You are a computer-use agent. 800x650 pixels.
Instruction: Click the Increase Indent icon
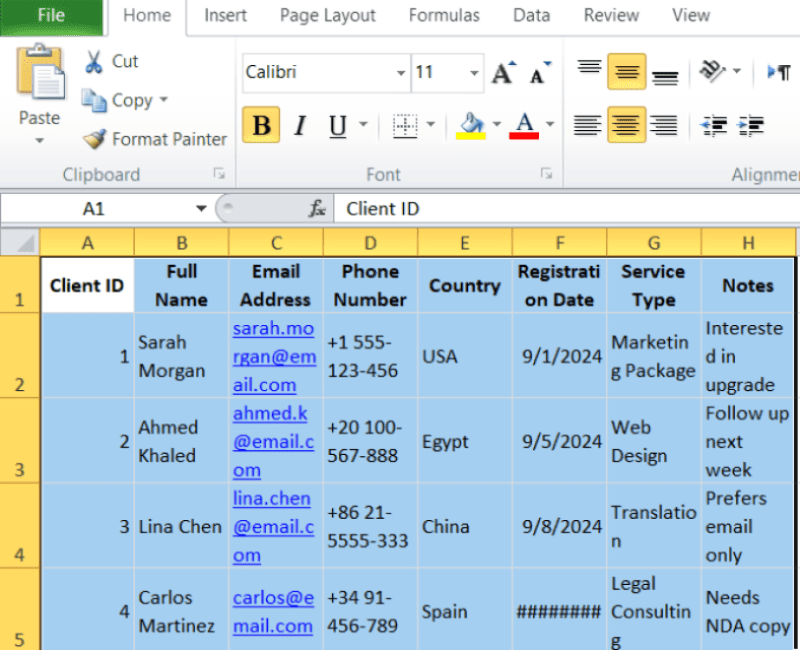(x=750, y=126)
